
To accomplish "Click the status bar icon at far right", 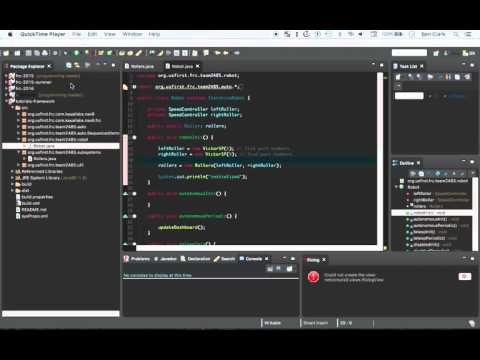I will 471,323.
